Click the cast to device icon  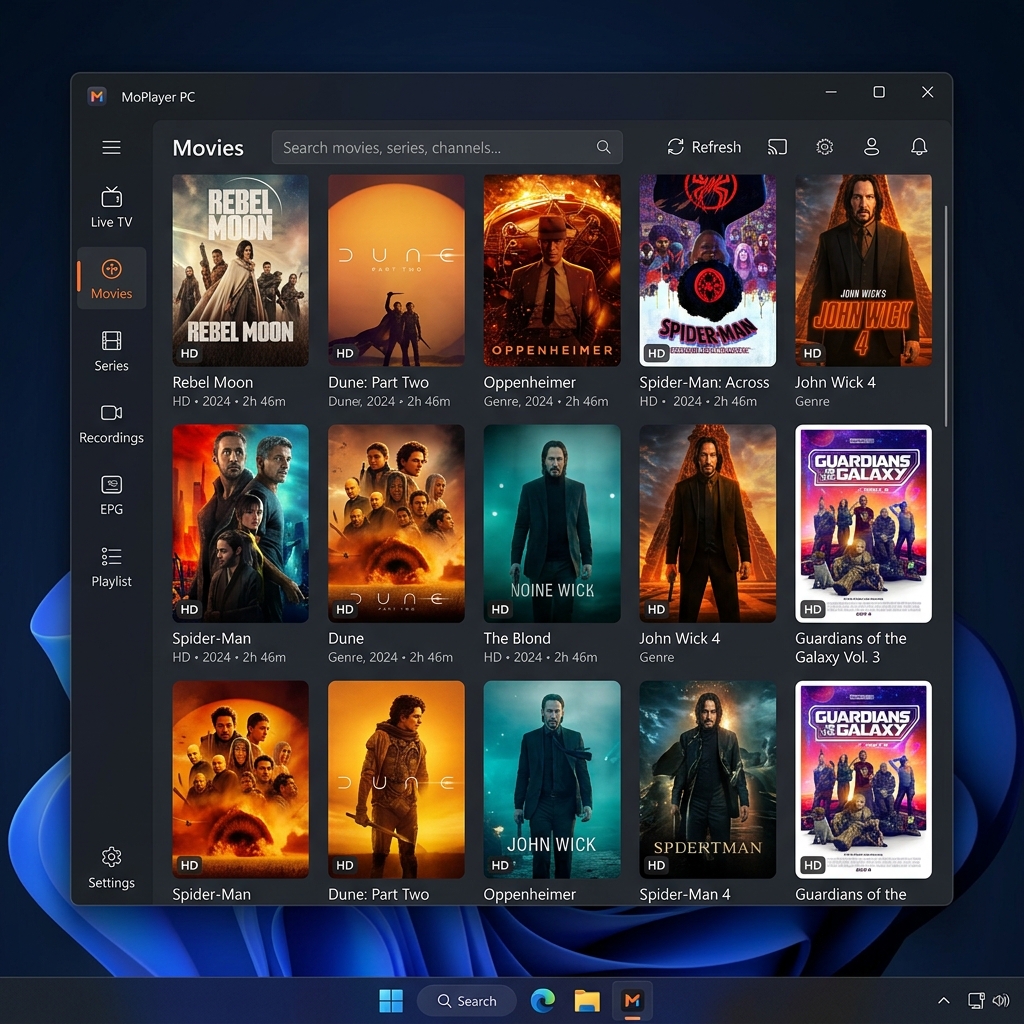[x=777, y=147]
